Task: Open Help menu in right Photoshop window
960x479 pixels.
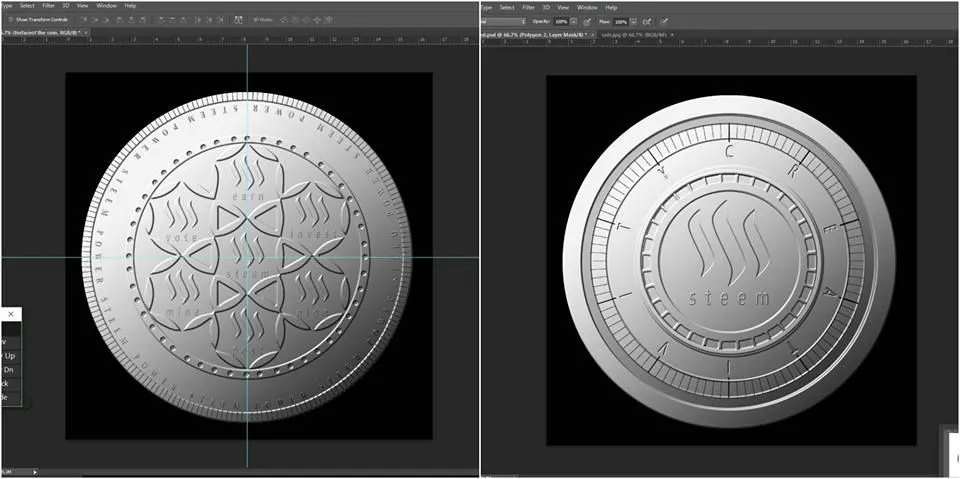Action: click(x=611, y=7)
